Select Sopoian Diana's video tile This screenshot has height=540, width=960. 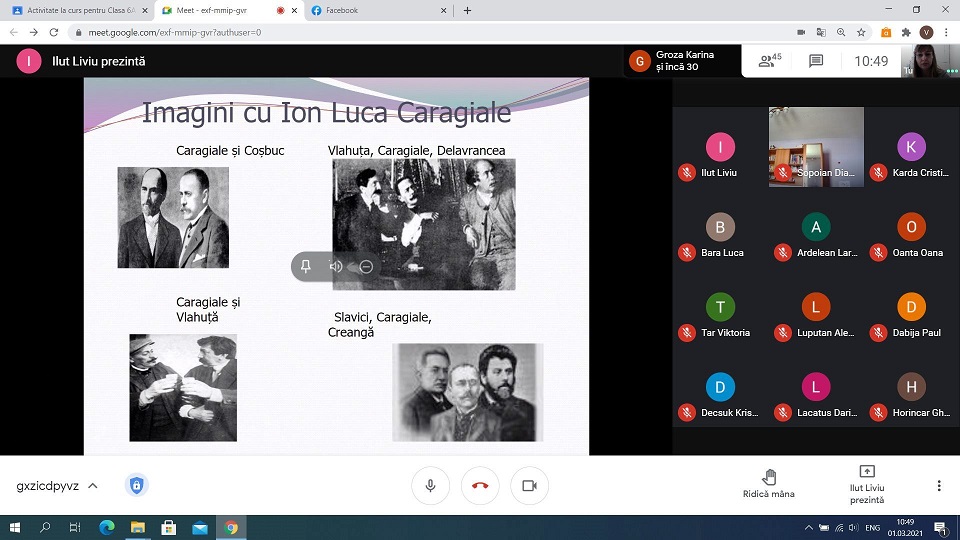point(816,147)
